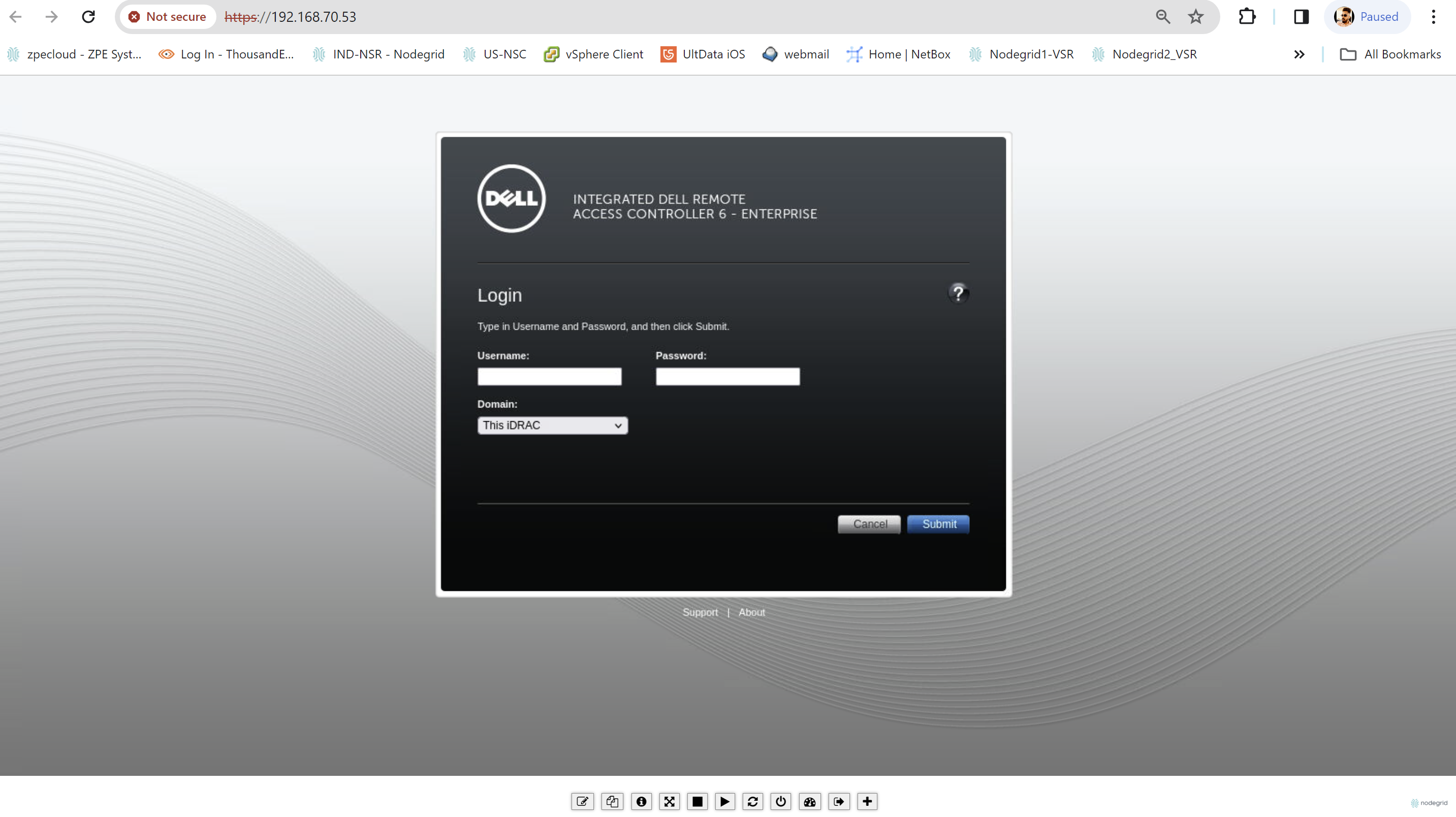
Task: Toggle fullscreen with the expand arrows icon
Action: (x=669, y=801)
